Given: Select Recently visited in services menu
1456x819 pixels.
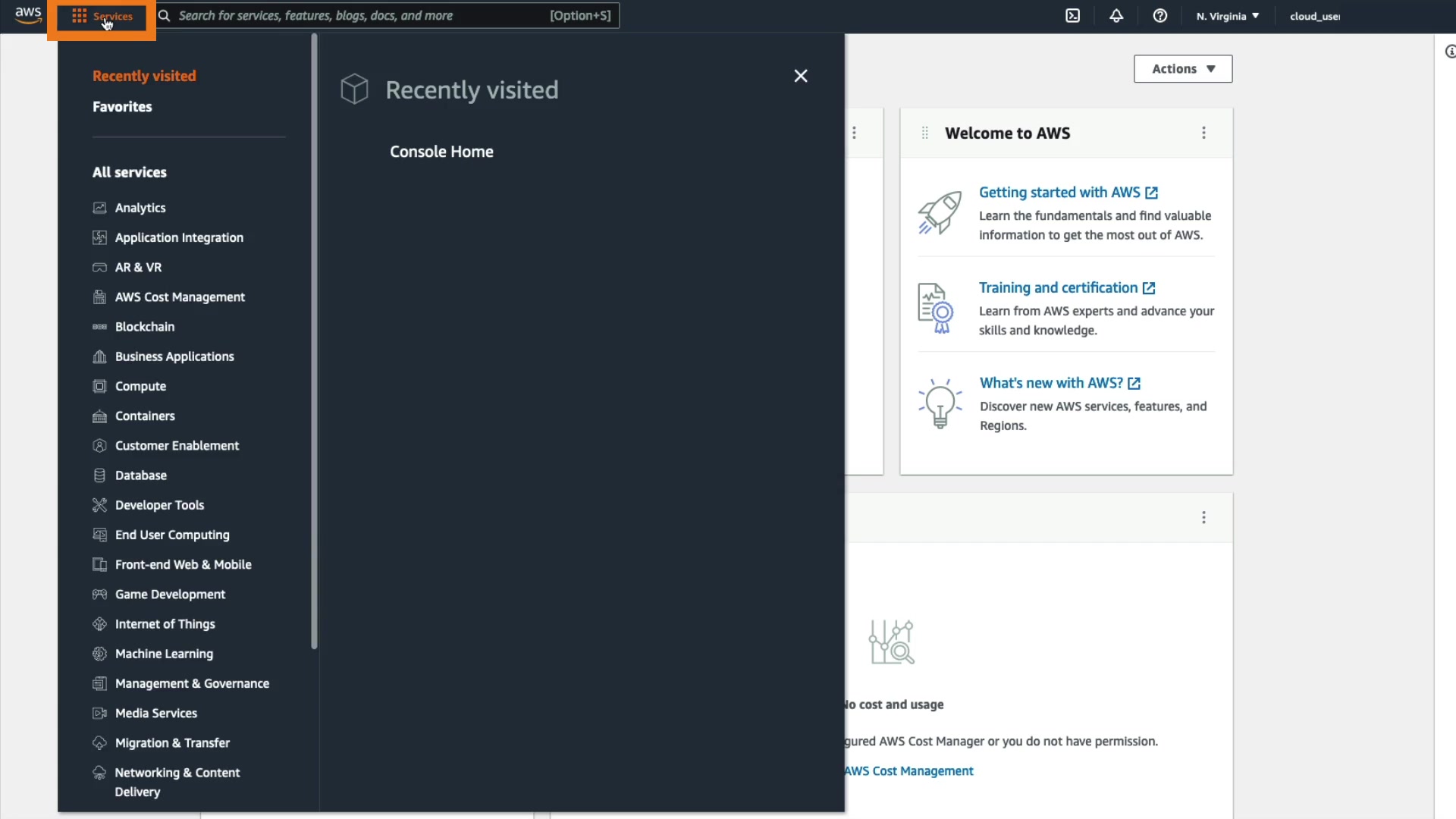Looking at the screenshot, I should coord(144,76).
